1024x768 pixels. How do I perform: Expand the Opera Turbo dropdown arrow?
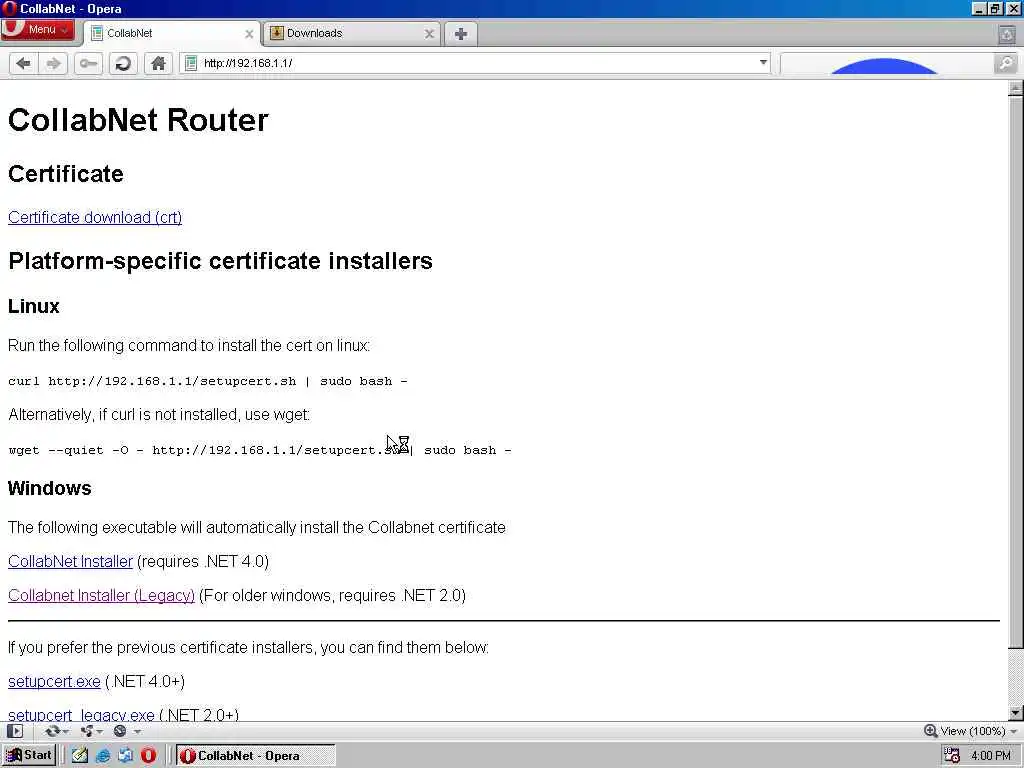[137, 732]
